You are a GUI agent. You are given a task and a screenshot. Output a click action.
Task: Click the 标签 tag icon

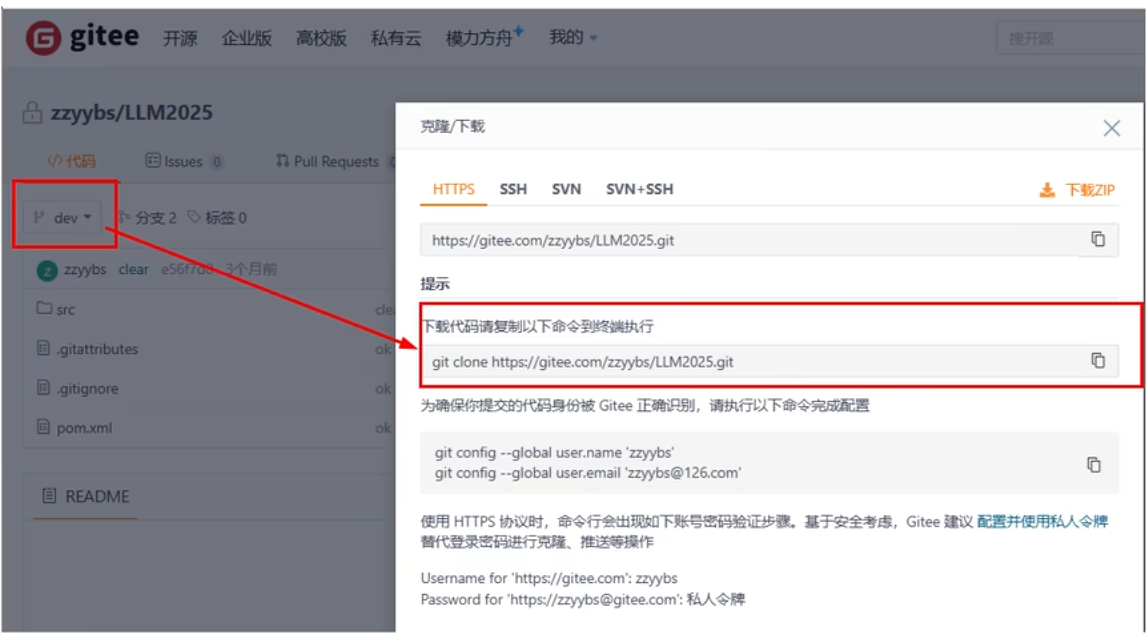point(194,217)
